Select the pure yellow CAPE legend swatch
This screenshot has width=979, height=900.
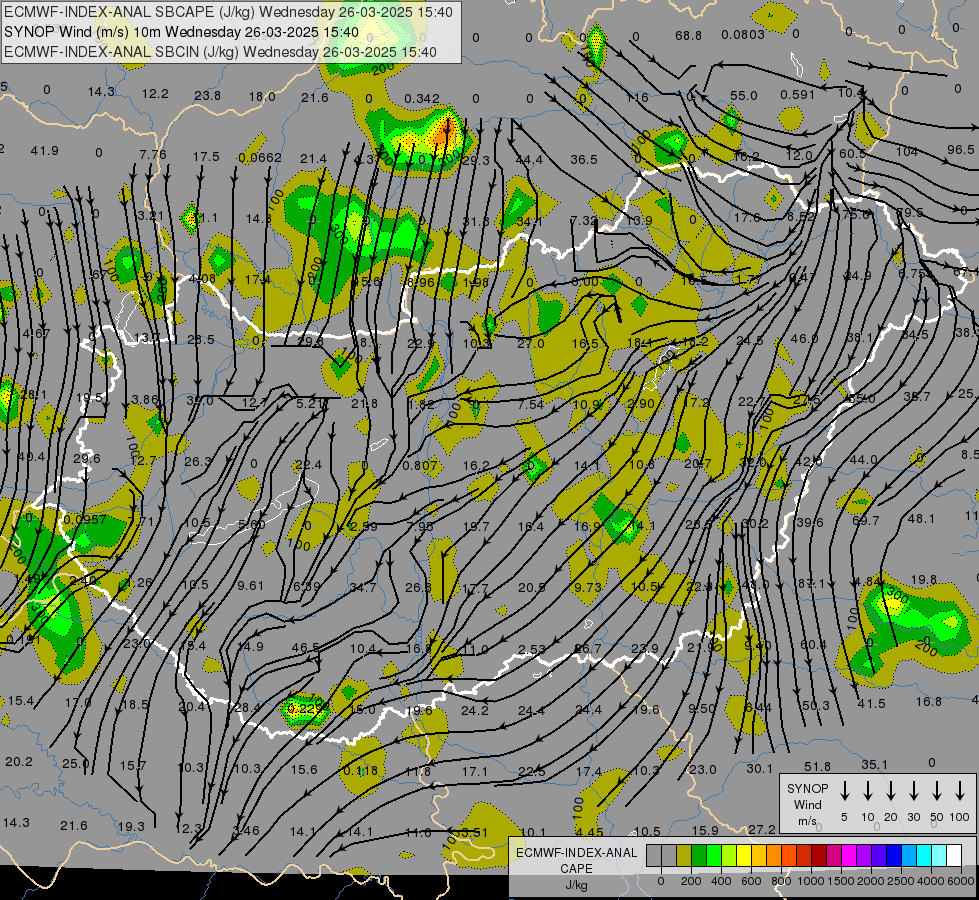pyautogui.click(x=744, y=856)
